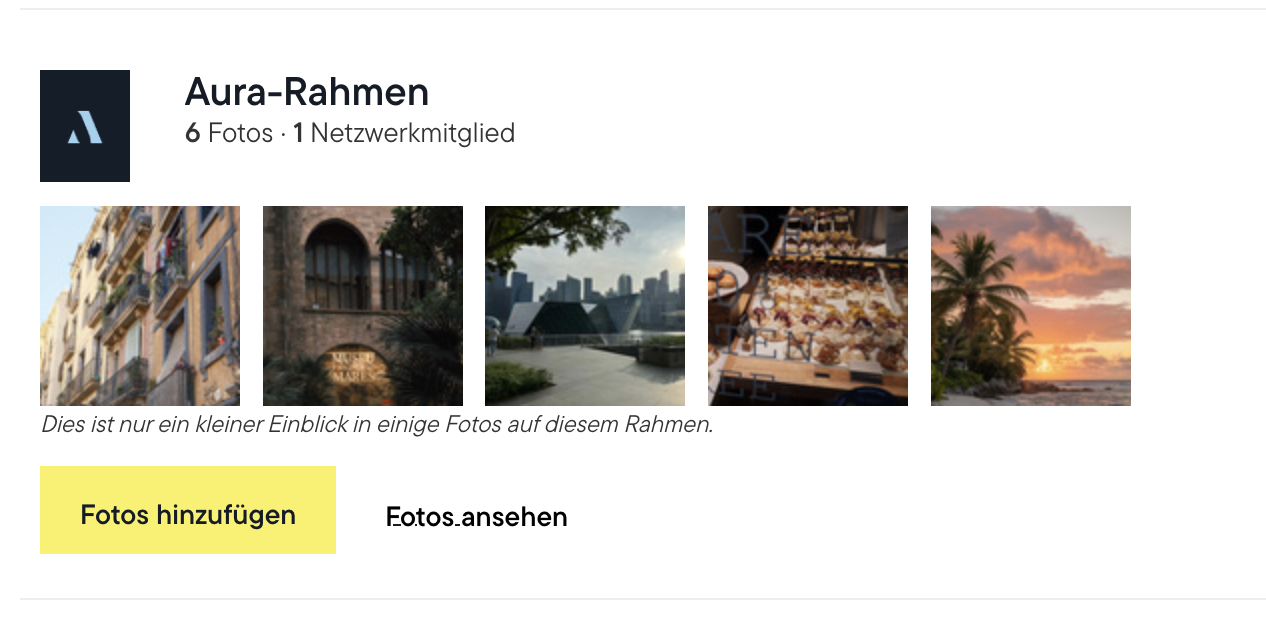Click the white A letter in logo
Viewport: 1266px width, 642px height.
click(86, 128)
